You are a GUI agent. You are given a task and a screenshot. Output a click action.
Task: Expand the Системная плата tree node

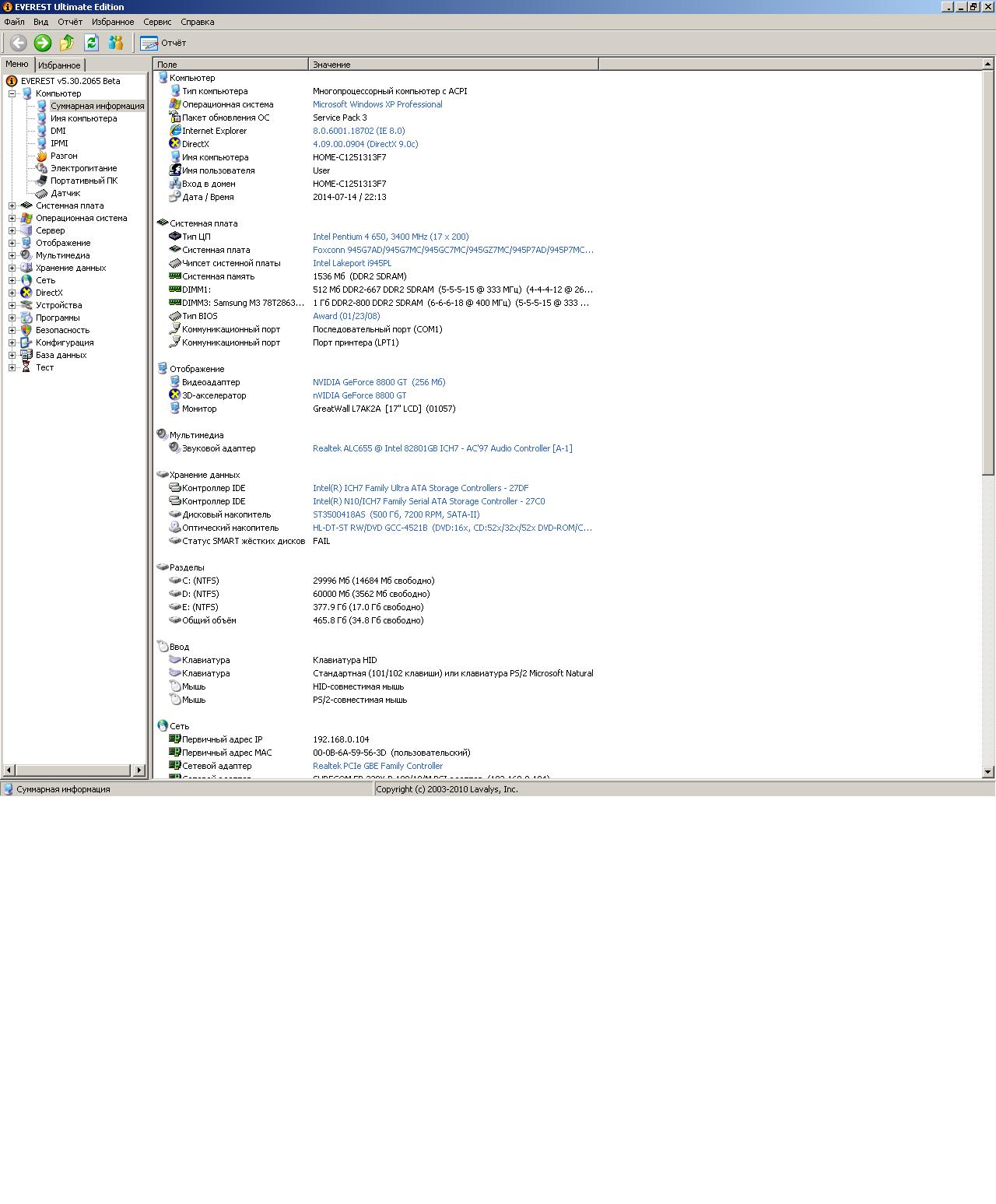pos(12,205)
